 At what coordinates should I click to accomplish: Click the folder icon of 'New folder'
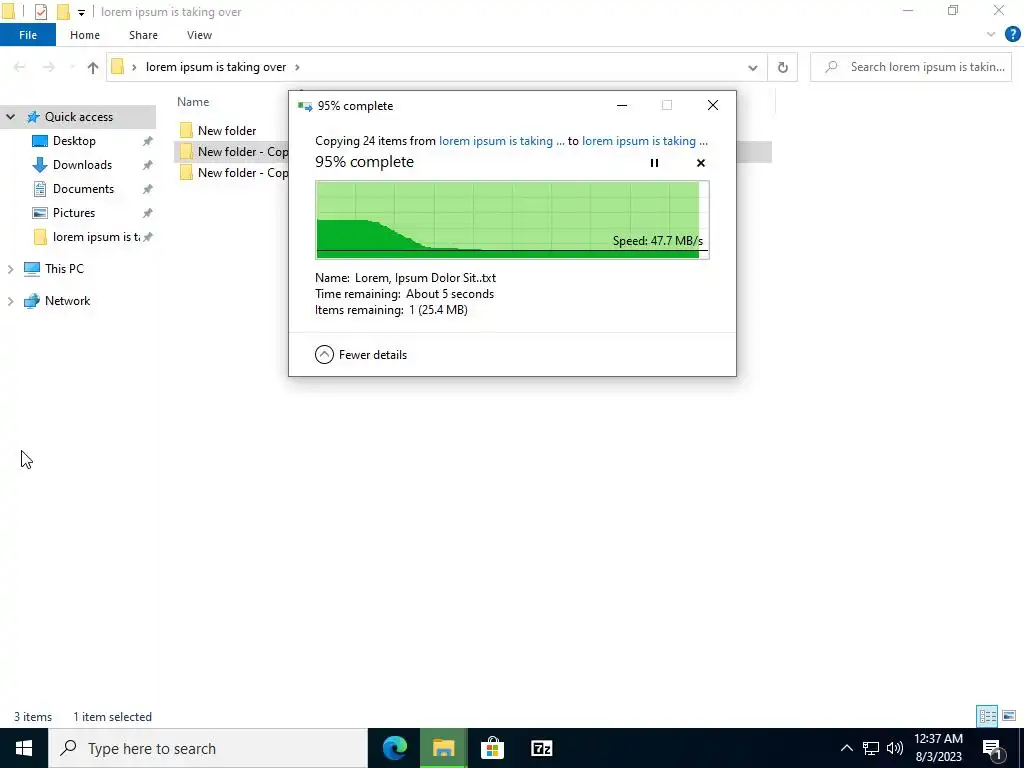tap(186, 131)
